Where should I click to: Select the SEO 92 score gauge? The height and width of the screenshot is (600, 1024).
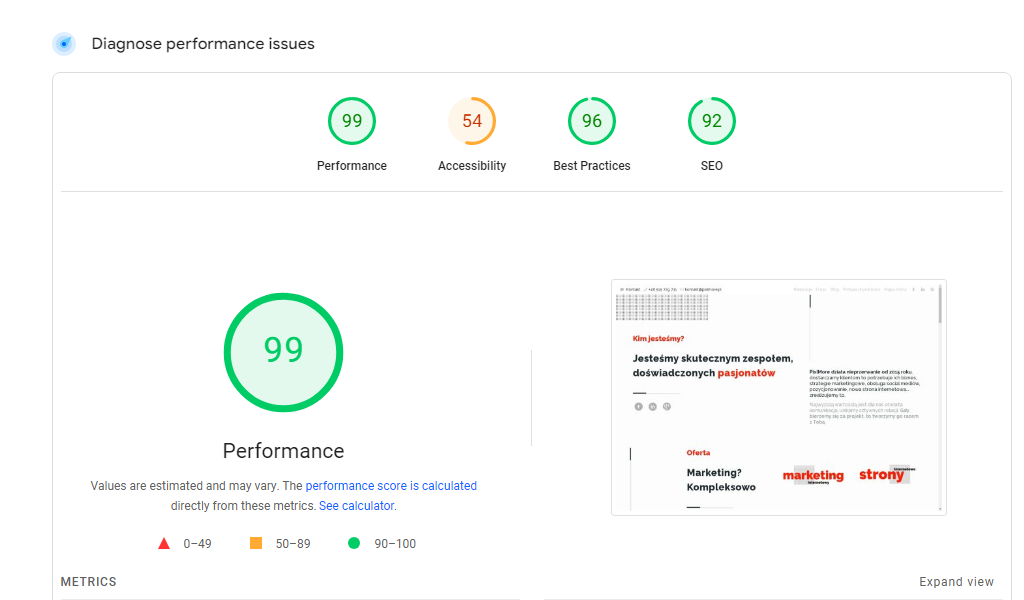tap(712, 121)
